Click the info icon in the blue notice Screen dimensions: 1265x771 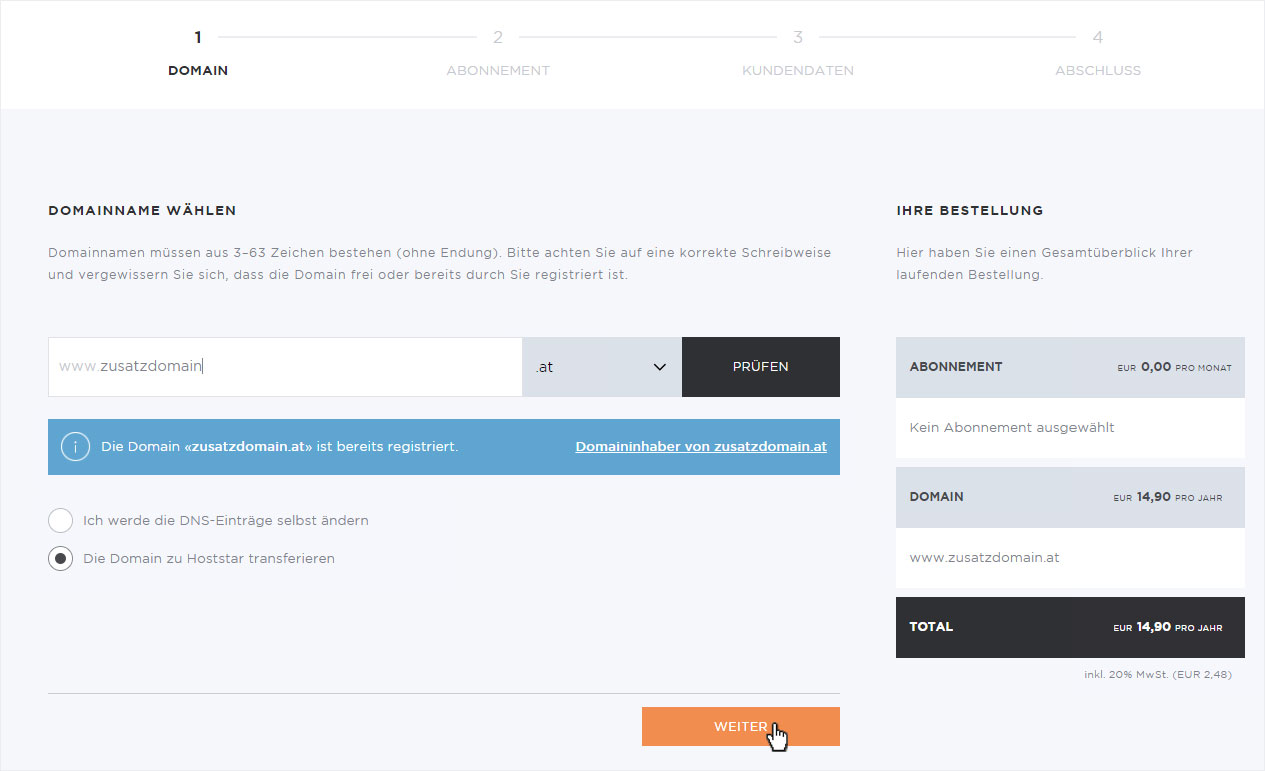(x=76, y=447)
